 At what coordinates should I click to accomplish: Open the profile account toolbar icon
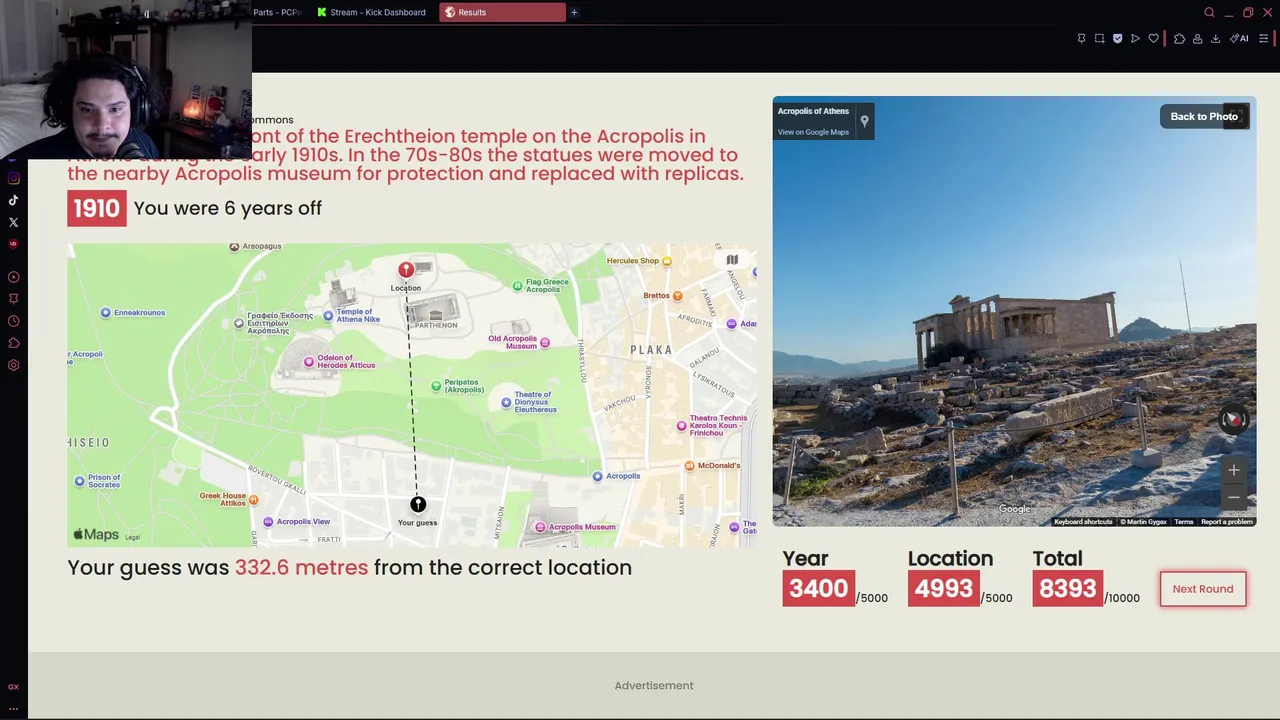tap(1197, 39)
